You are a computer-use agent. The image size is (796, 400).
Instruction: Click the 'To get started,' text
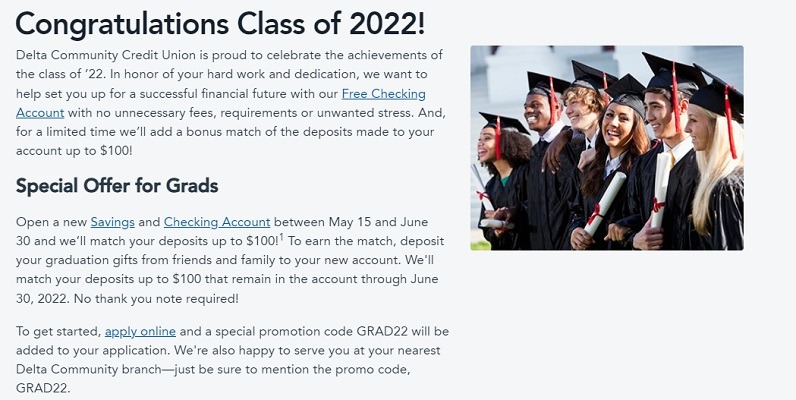pos(58,331)
